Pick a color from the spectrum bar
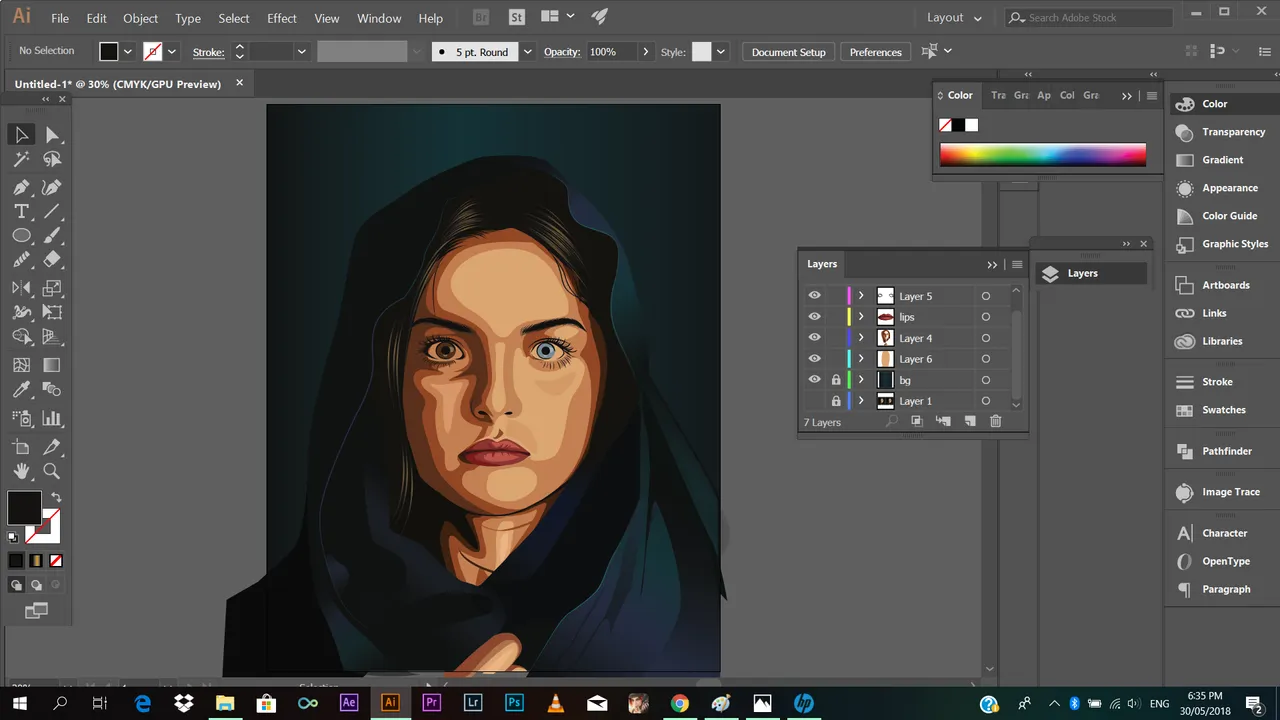 coord(1043,155)
